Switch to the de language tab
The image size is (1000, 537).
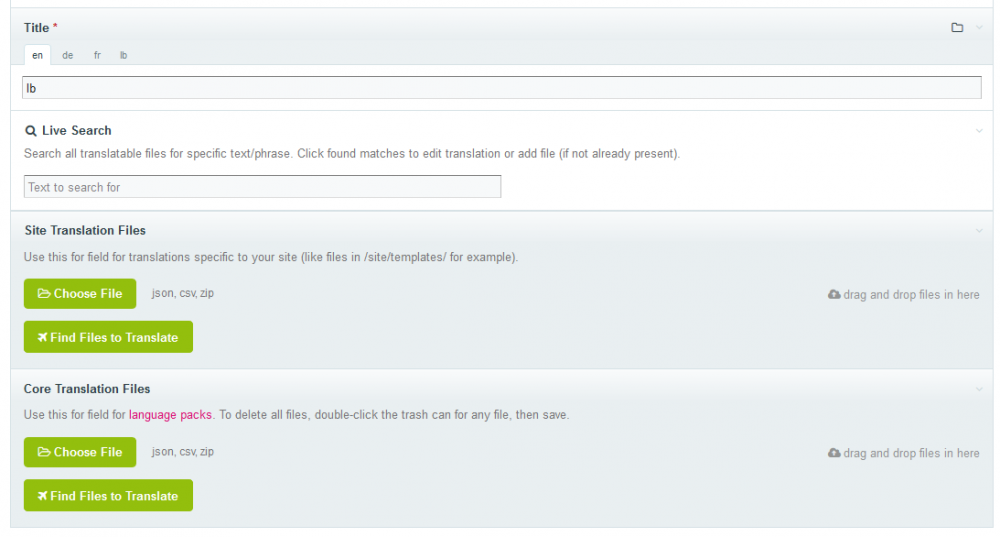click(x=68, y=56)
